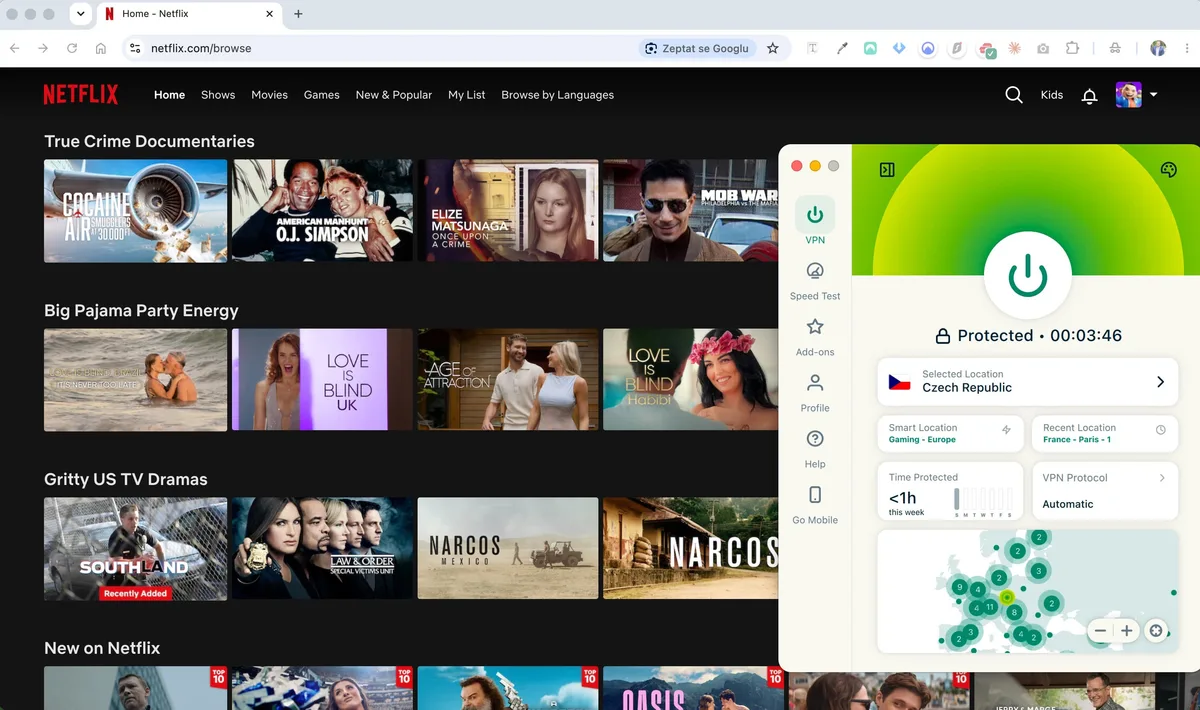Reload the page

tap(72, 48)
